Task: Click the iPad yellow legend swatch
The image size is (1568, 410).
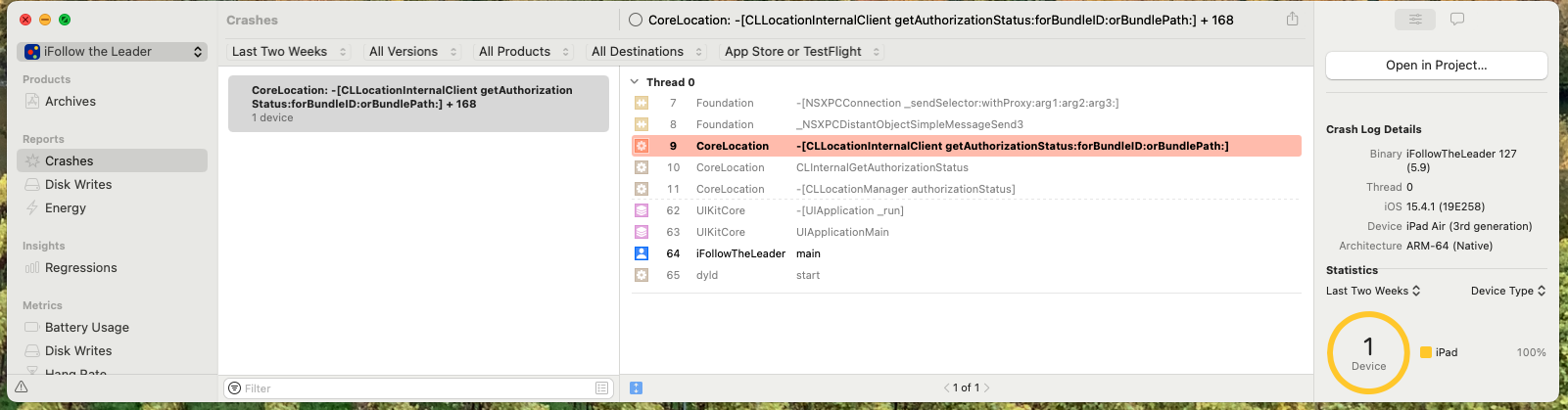Action: pos(1426,352)
